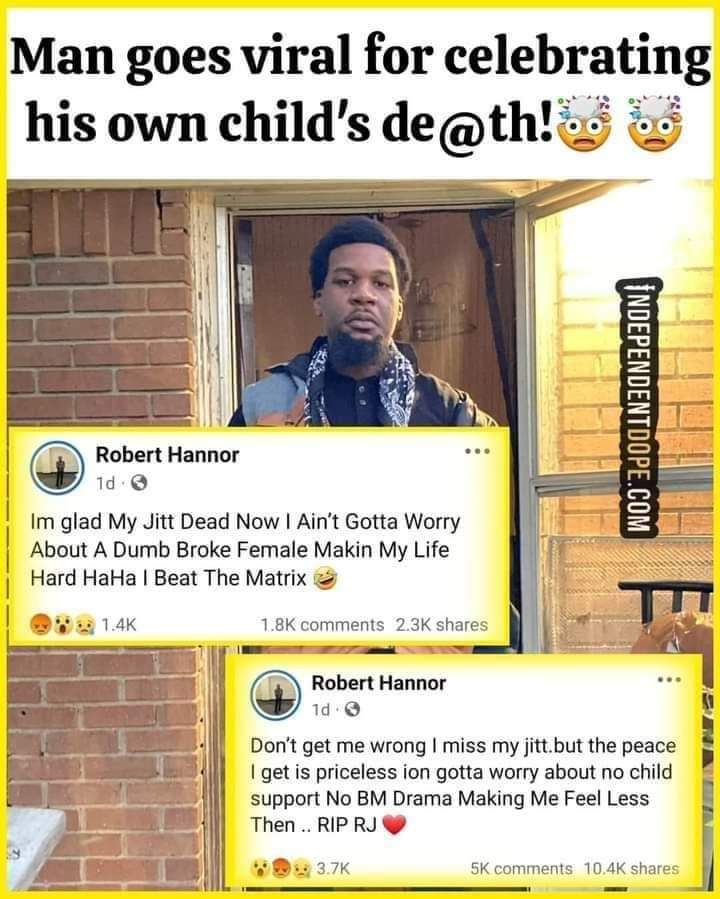View the 1.8K comments on first post
This screenshot has height=899, width=720.
pos(322,624)
